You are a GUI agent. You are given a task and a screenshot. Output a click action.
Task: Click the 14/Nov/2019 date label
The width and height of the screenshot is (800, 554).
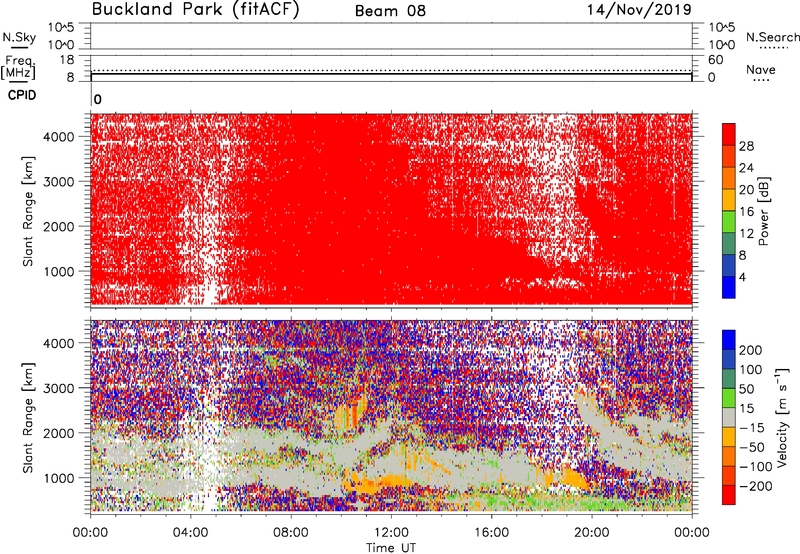(x=639, y=9)
